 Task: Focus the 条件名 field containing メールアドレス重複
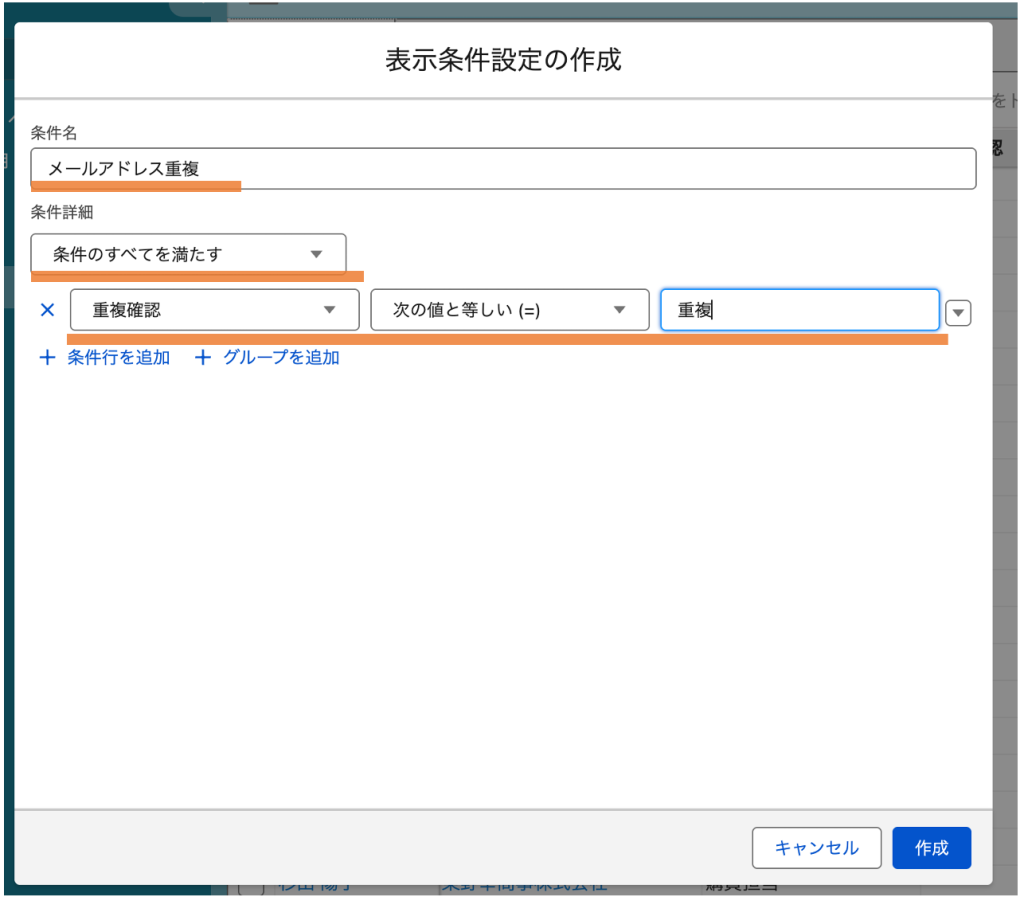pos(502,169)
